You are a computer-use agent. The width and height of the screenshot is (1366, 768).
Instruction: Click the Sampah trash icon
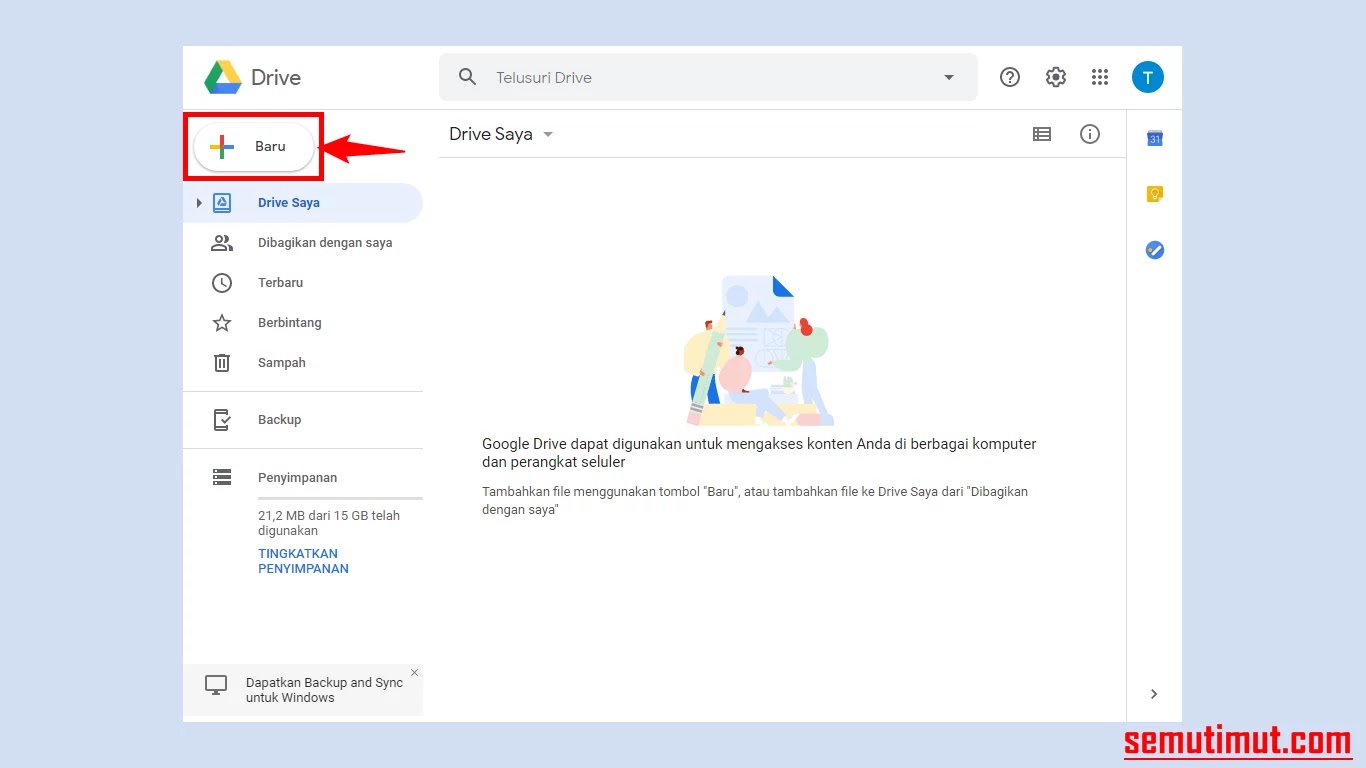point(222,363)
